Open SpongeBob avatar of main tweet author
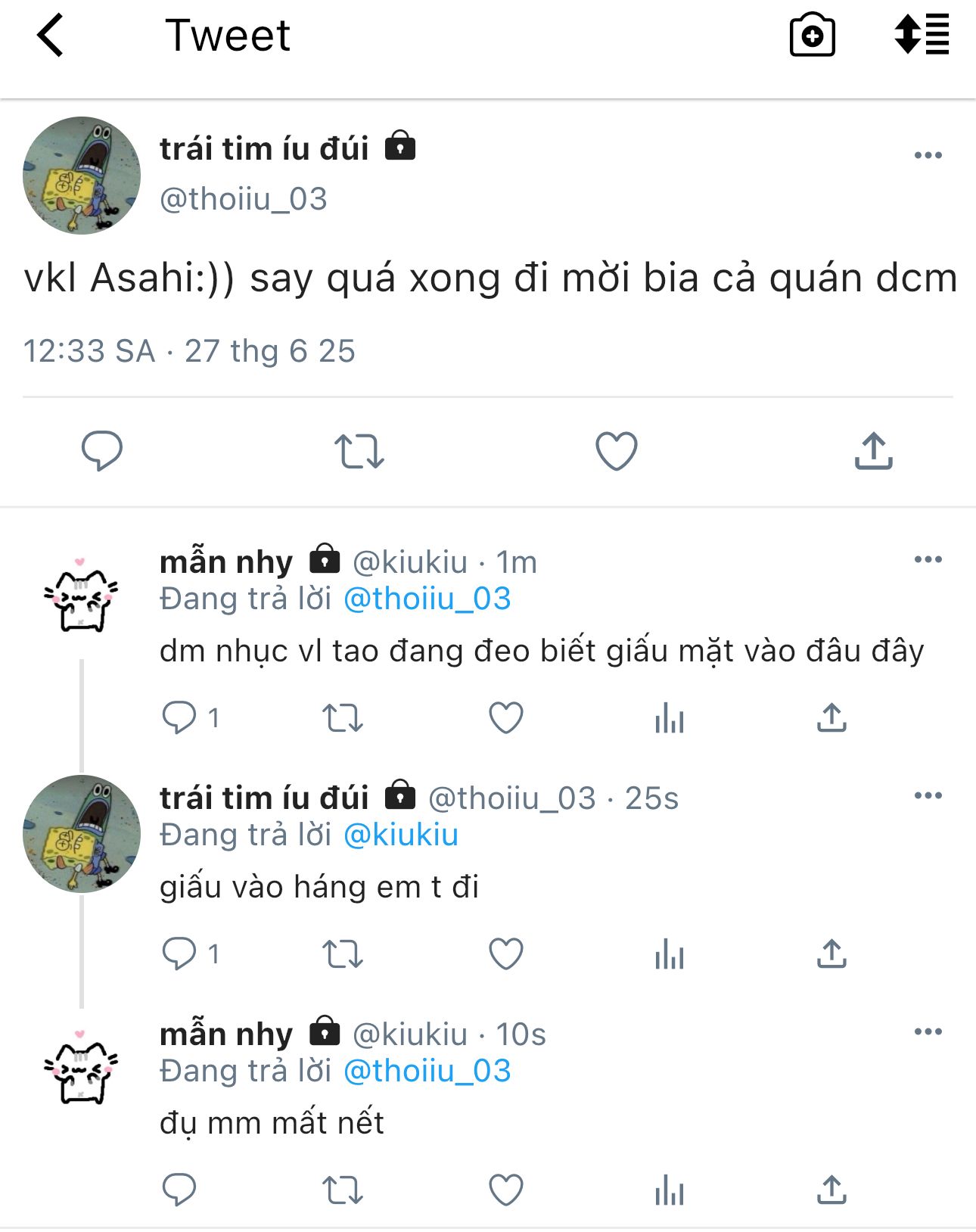This screenshot has height=1232, width=976. coord(82,176)
